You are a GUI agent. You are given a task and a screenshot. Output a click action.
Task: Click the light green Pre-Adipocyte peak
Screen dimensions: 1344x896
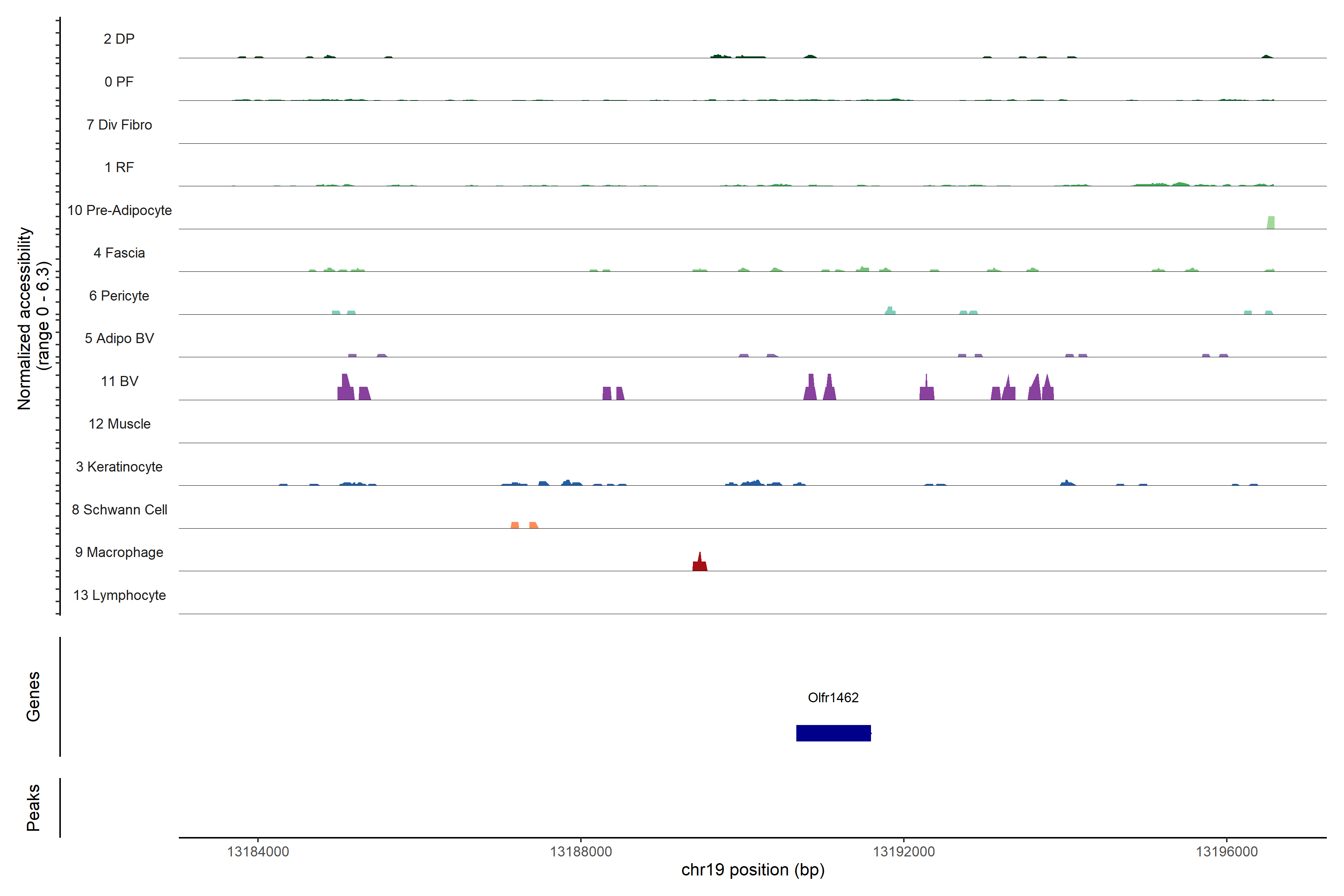tap(1270, 222)
